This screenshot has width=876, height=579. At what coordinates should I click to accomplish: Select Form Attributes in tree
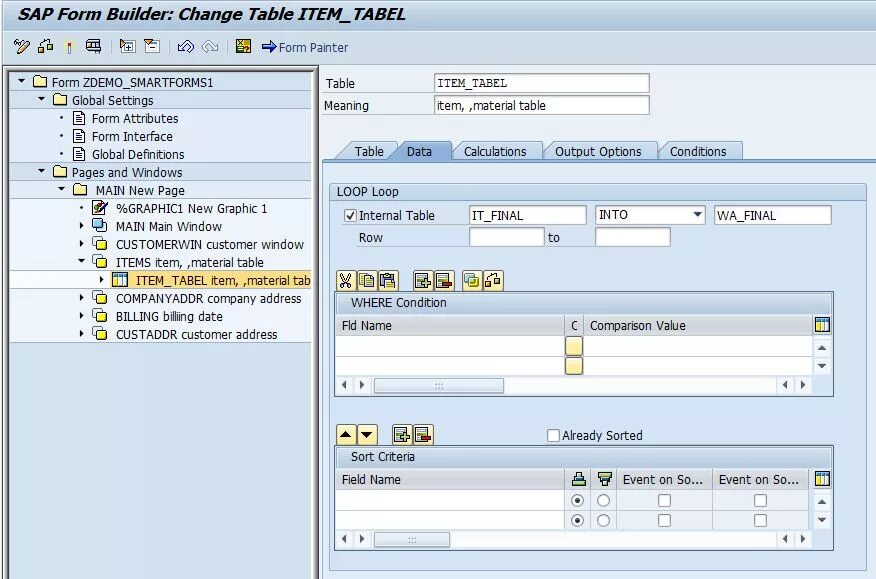tap(135, 118)
